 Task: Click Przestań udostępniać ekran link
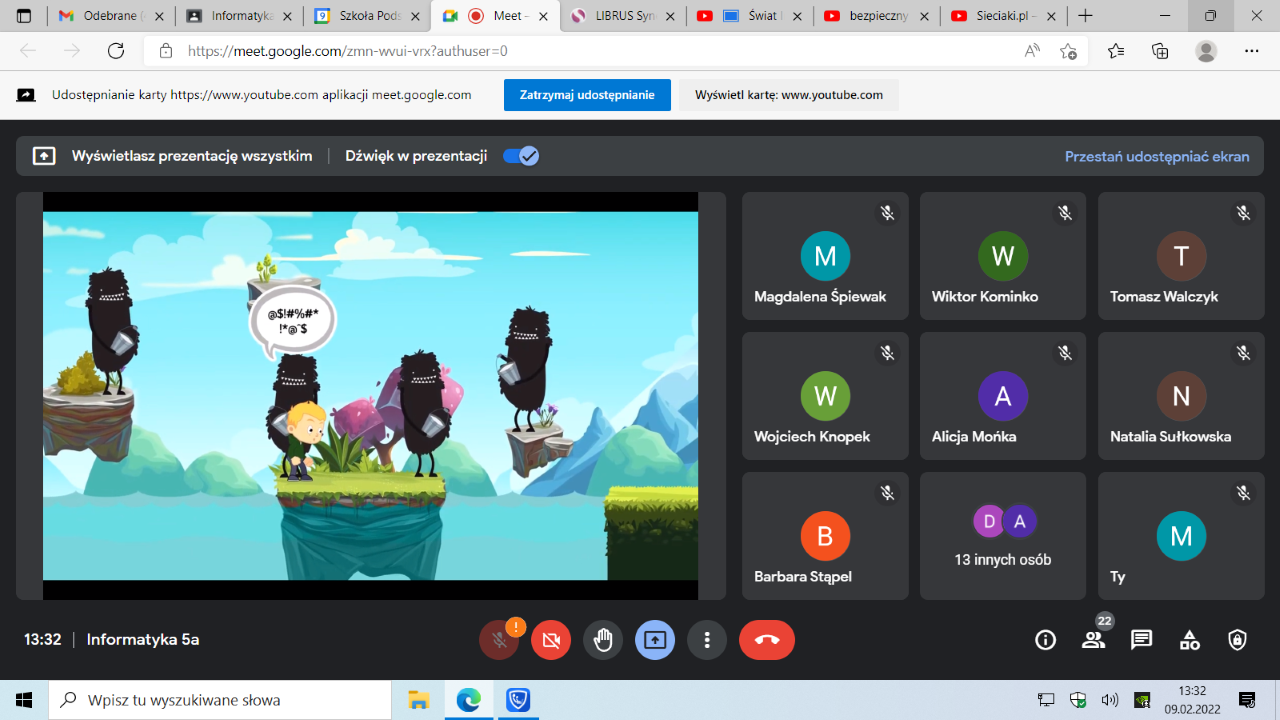click(x=1156, y=156)
